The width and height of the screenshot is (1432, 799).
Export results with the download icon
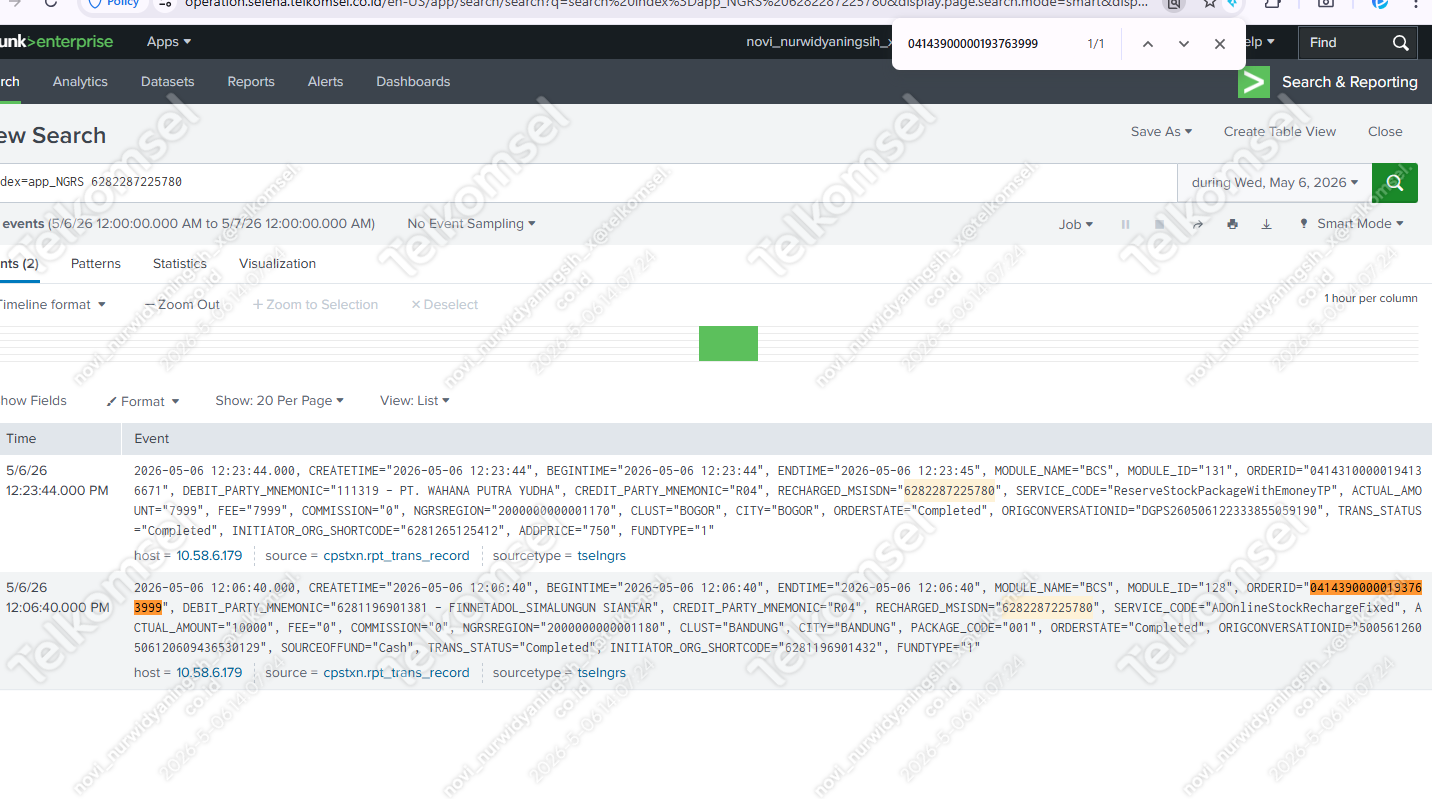click(x=1266, y=224)
